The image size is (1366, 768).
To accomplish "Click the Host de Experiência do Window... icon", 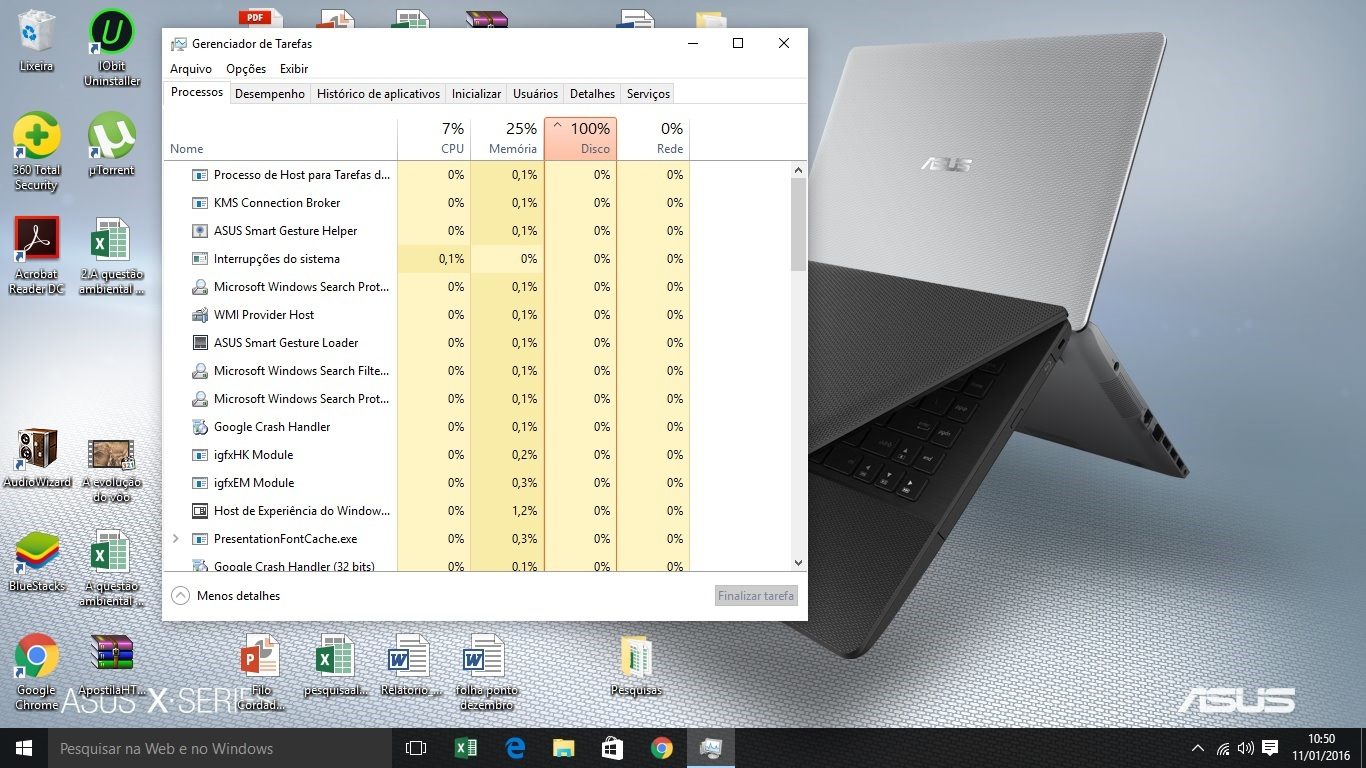I will pyautogui.click(x=199, y=511).
